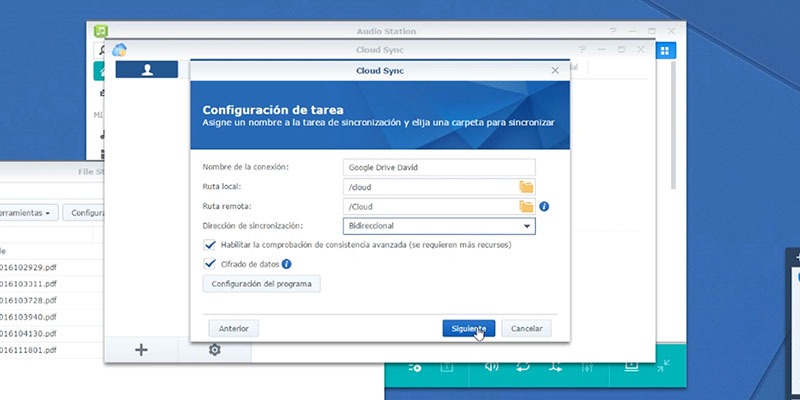Toggle shuffle in Audio Station player
This screenshot has height=400, width=800.
pos(555,366)
